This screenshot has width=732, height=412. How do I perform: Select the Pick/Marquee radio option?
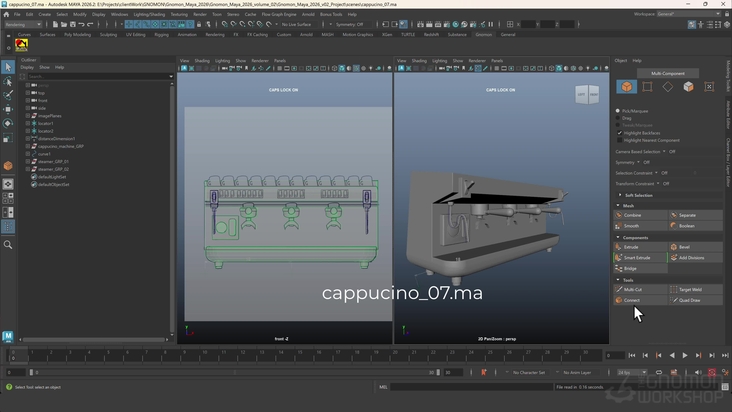[619, 111]
